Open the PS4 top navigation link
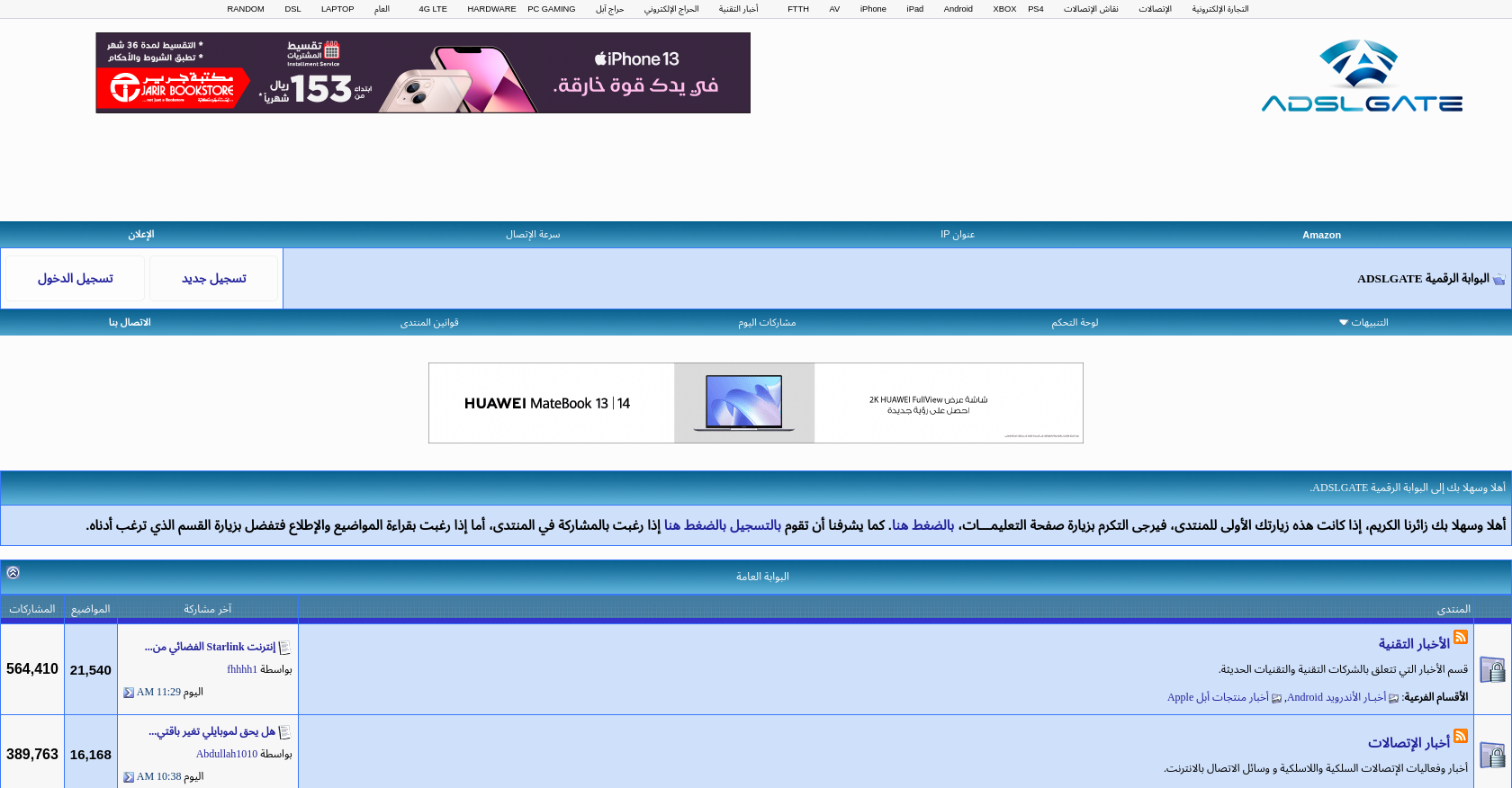Image resolution: width=1512 pixels, height=788 pixels. click(1036, 9)
